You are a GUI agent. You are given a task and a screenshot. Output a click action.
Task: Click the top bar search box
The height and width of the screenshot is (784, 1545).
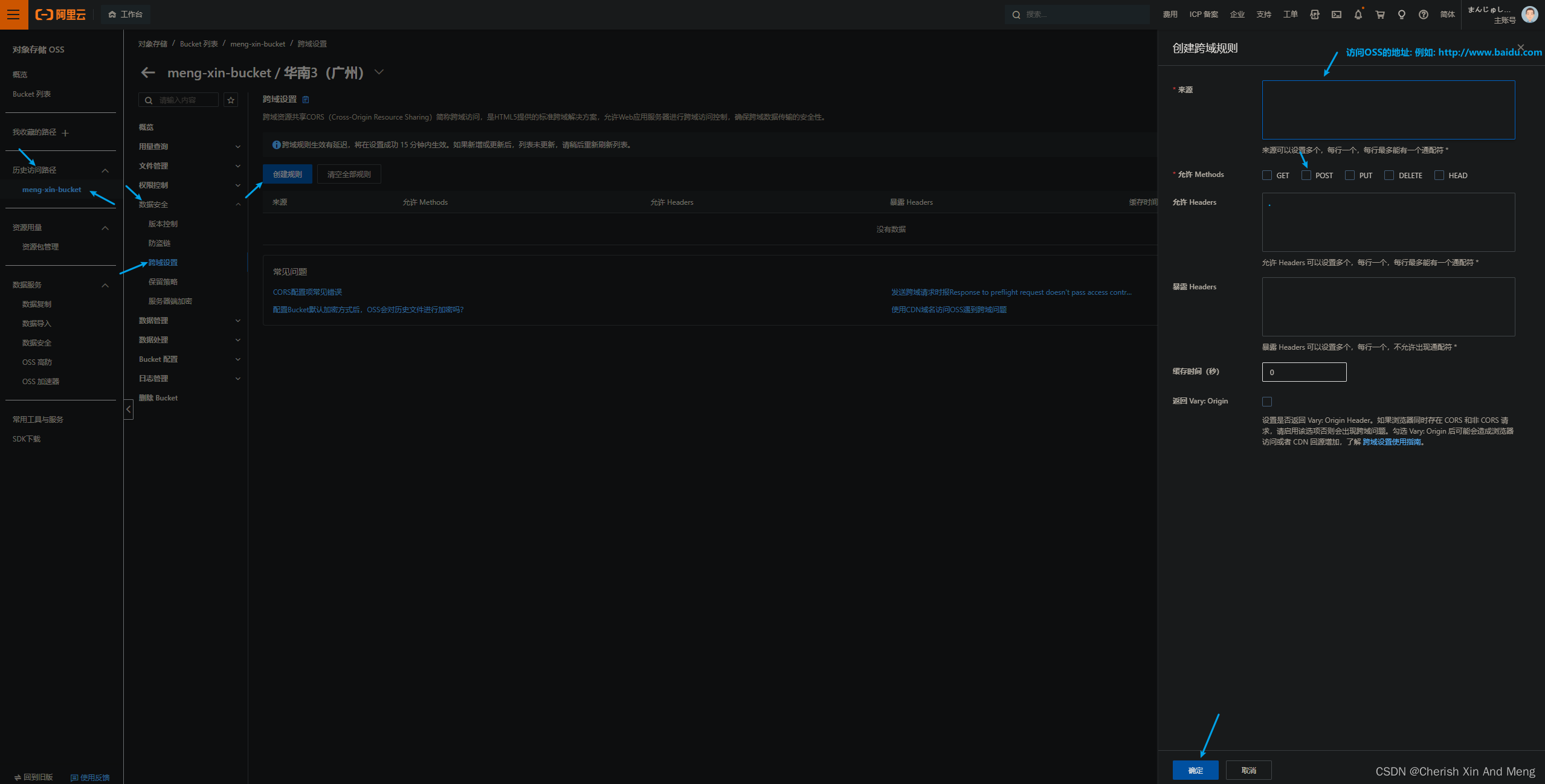(1077, 14)
